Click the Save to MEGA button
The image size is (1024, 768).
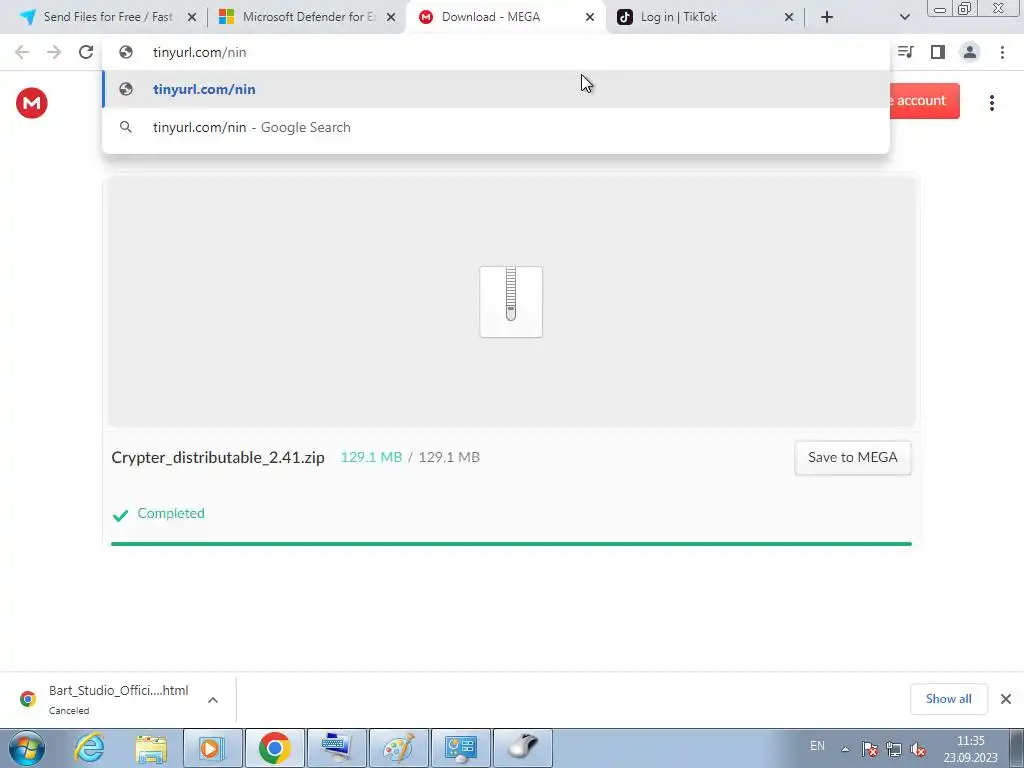click(852, 458)
